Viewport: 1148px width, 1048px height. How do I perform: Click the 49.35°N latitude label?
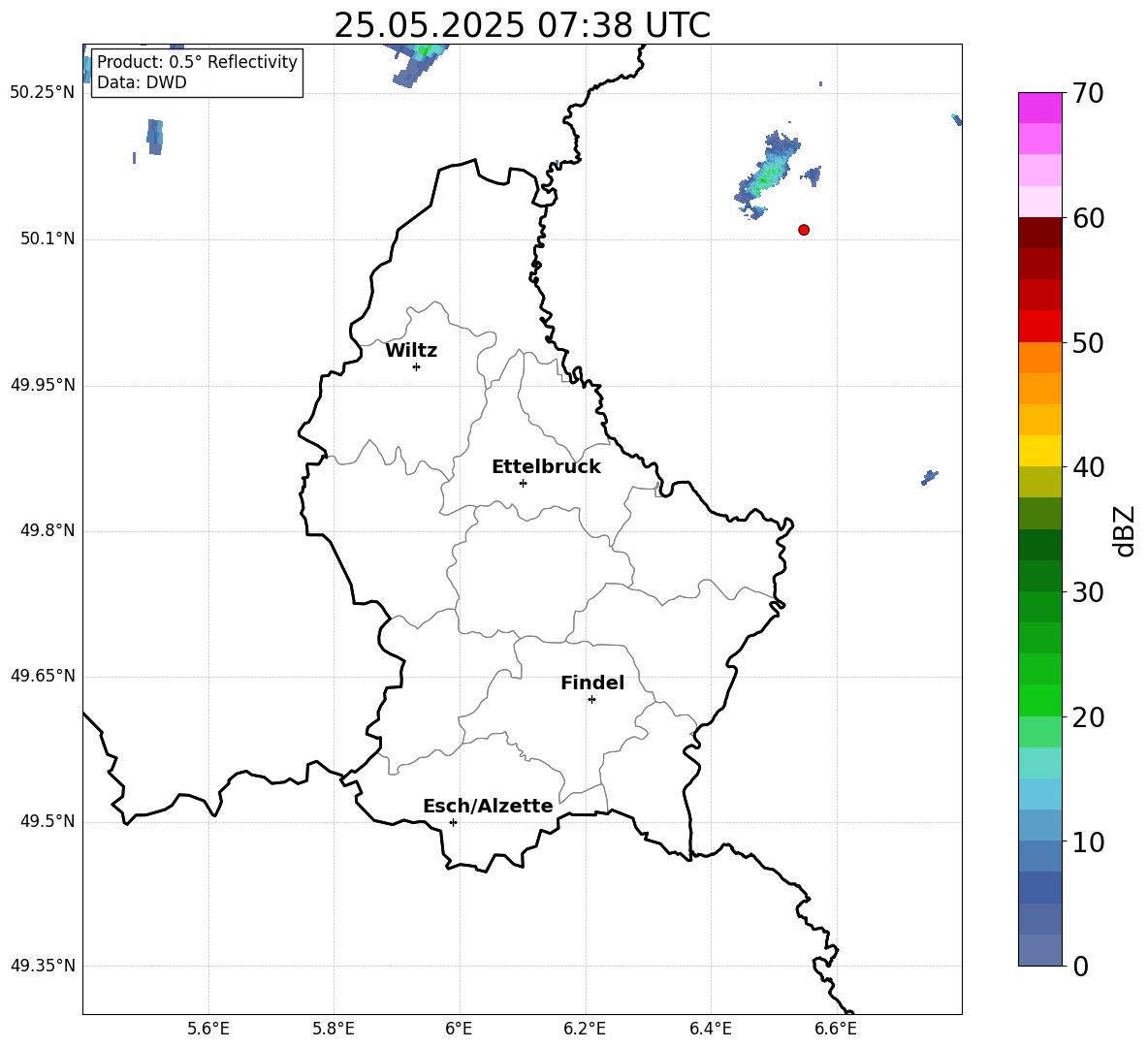(43, 966)
